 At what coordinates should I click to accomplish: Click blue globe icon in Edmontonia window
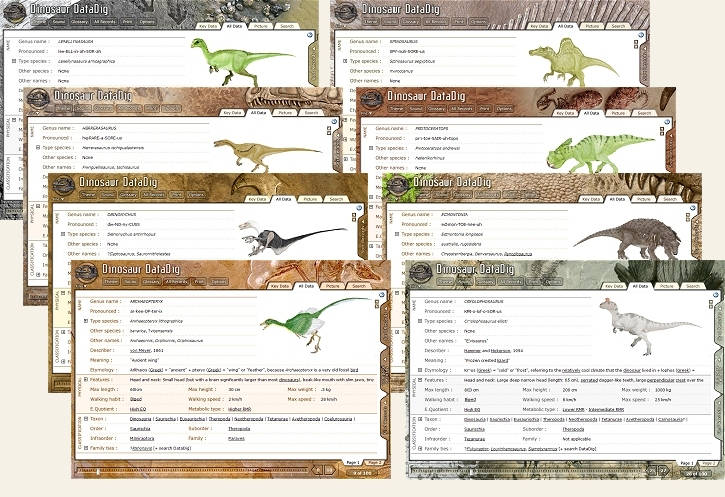(x=693, y=208)
